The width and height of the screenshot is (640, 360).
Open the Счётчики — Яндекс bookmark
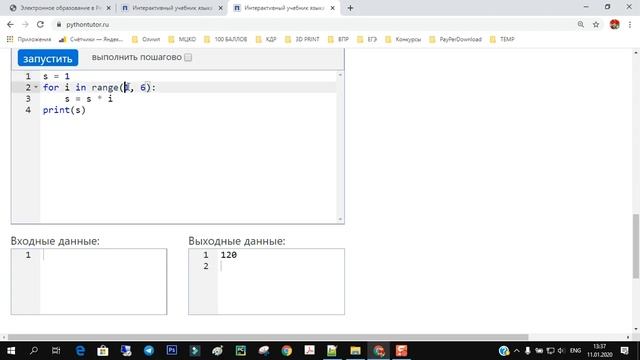pyautogui.click(x=91, y=39)
